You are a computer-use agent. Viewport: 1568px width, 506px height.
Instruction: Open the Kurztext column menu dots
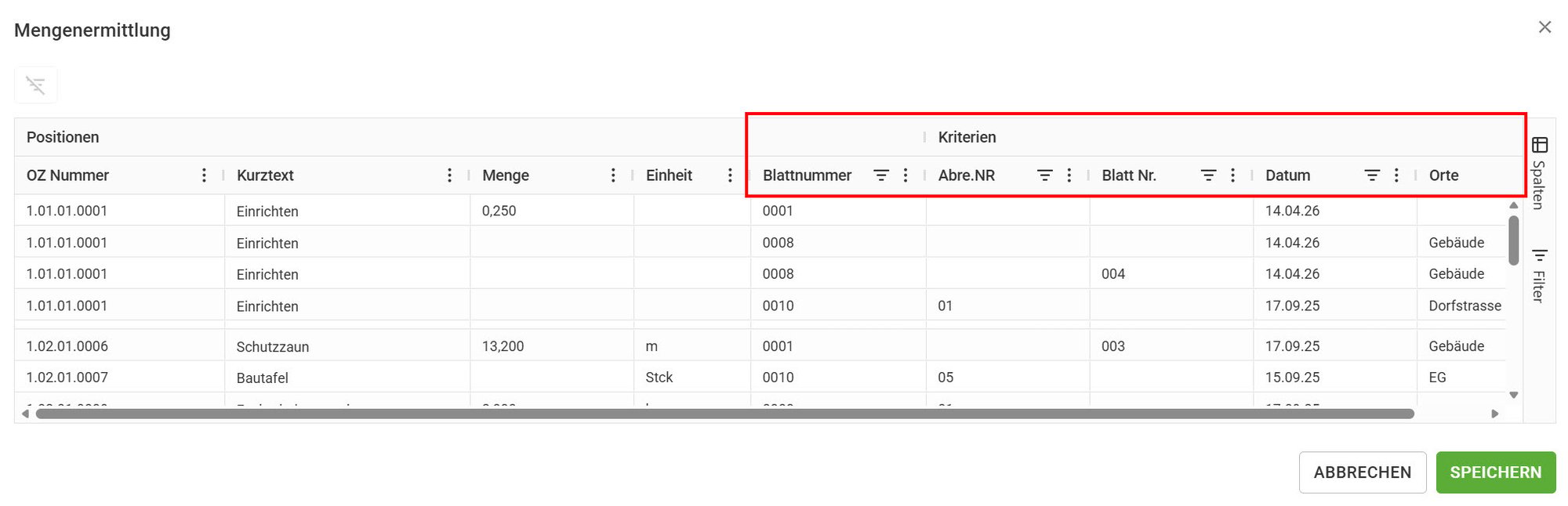click(x=449, y=175)
